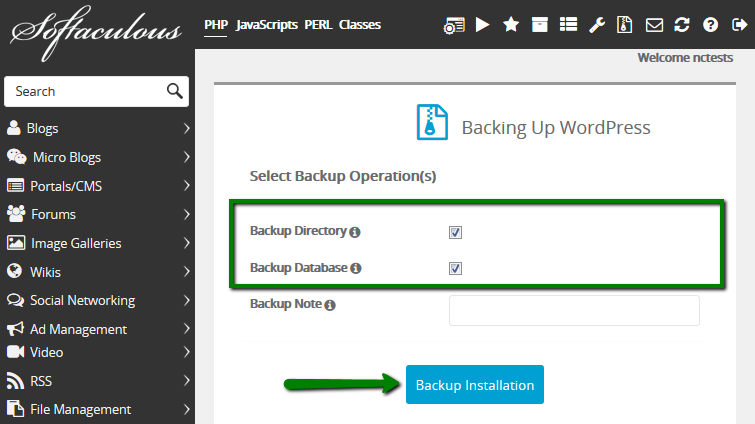The width and height of the screenshot is (755, 424).
Task: Expand the Forums category in sidebar
Action: [x=97, y=214]
